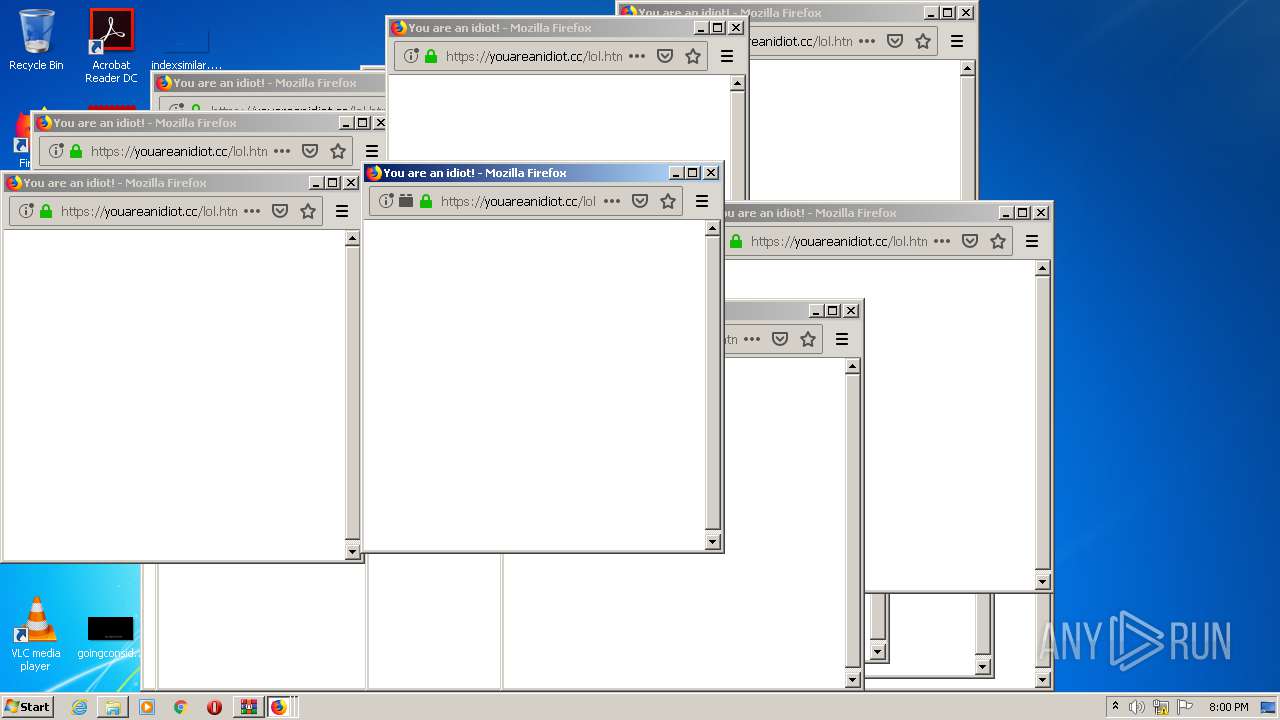This screenshot has width=1280, height=720.
Task: Show hidden icons in the system tray
Action: (x=1116, y=707)
